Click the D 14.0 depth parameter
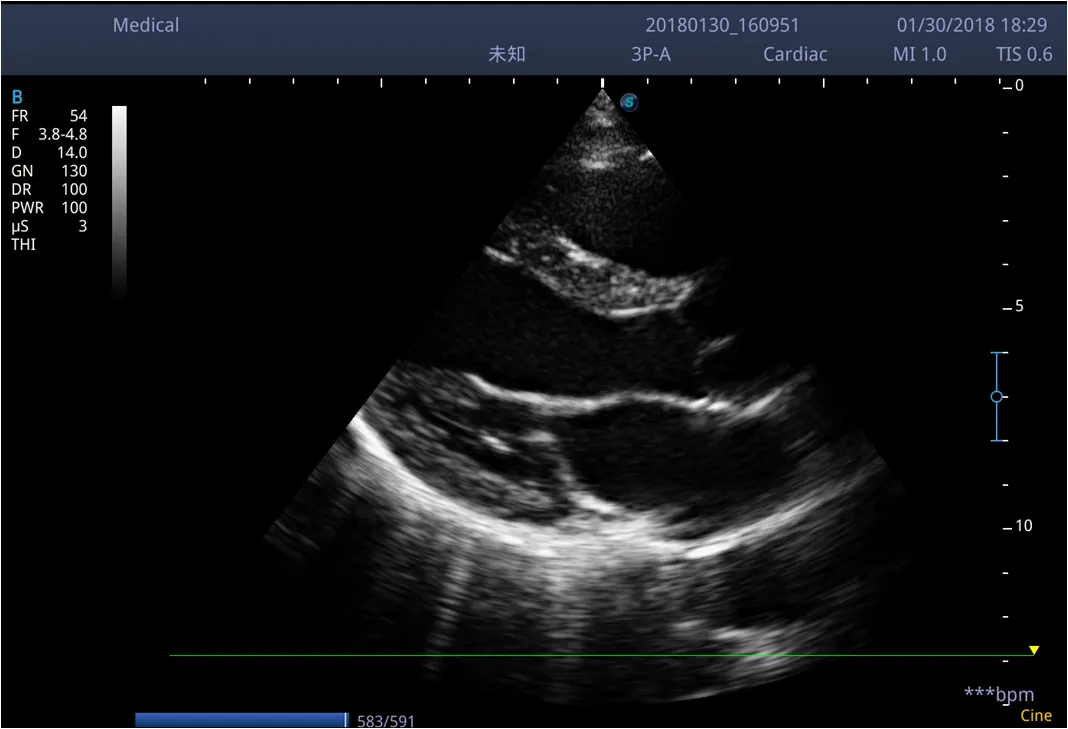The image size is (1068, 729). tap(49, 153)
